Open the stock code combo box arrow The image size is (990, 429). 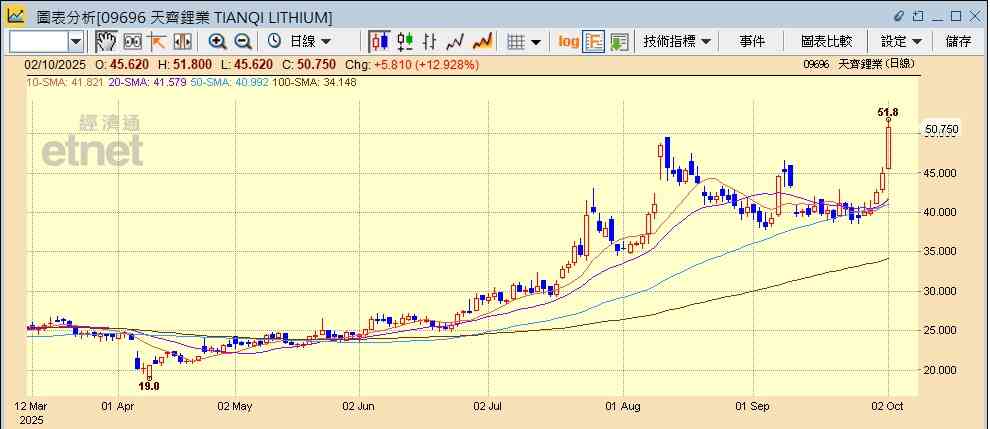pyautogui.click(x=76, y=41)
